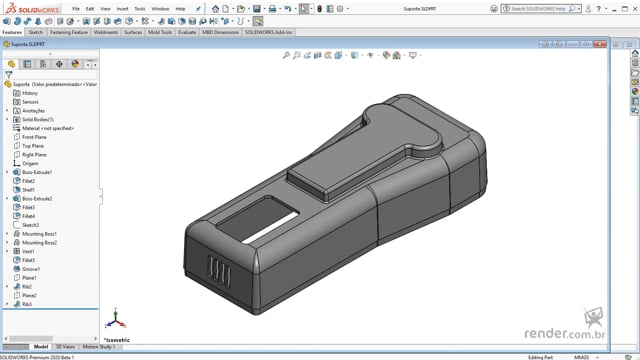Image resolution: width=640 pixels, height=360 pixels.
Task: Open the Insert menu
Action: click(x=122, y=9)
